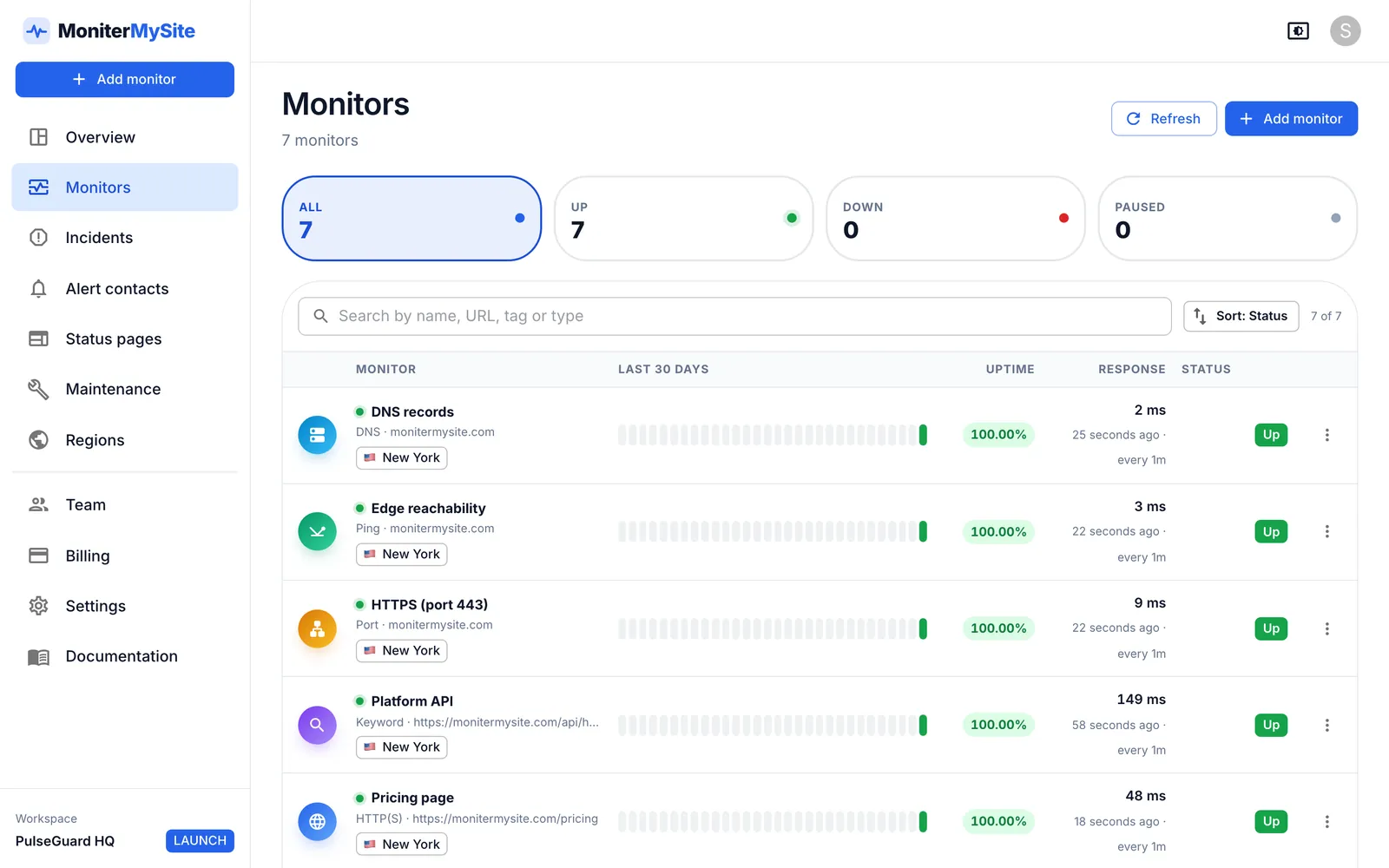The image size is (1389, 868).
Task: Go to Overview in the sidebar
Action: click(x=125, y=137)
